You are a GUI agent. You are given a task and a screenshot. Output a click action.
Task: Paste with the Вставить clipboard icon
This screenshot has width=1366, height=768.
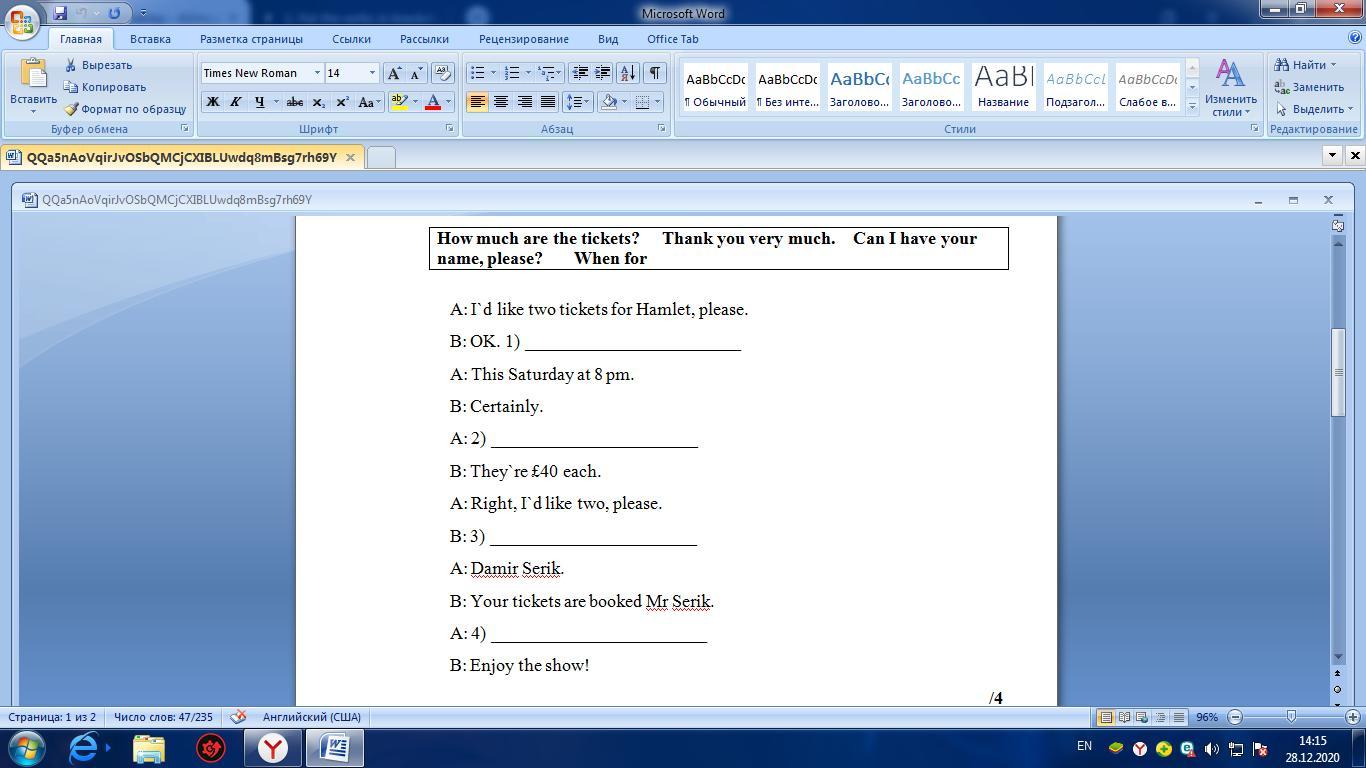point(33,74)
